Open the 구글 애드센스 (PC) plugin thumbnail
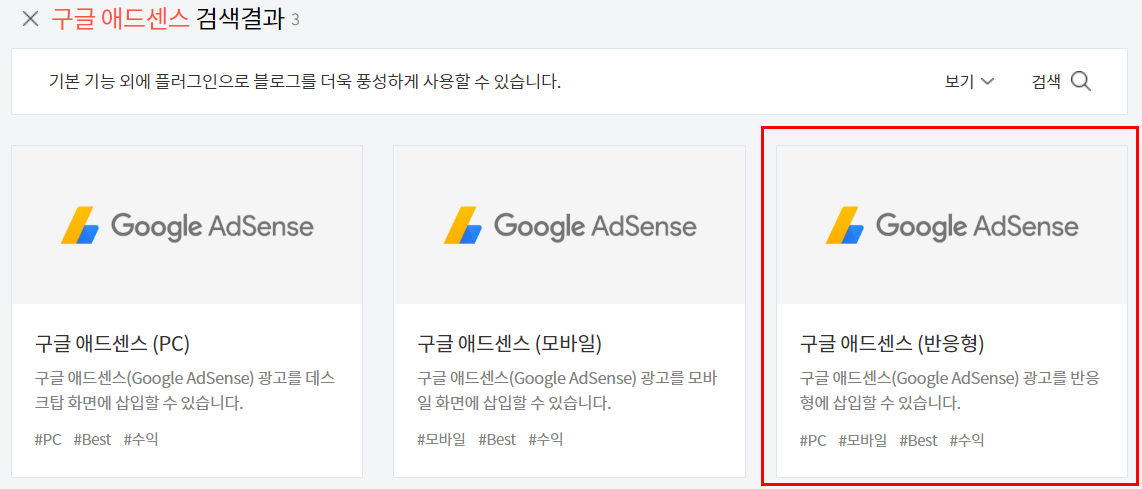The image size is (1142, 489). click(187, 225)
